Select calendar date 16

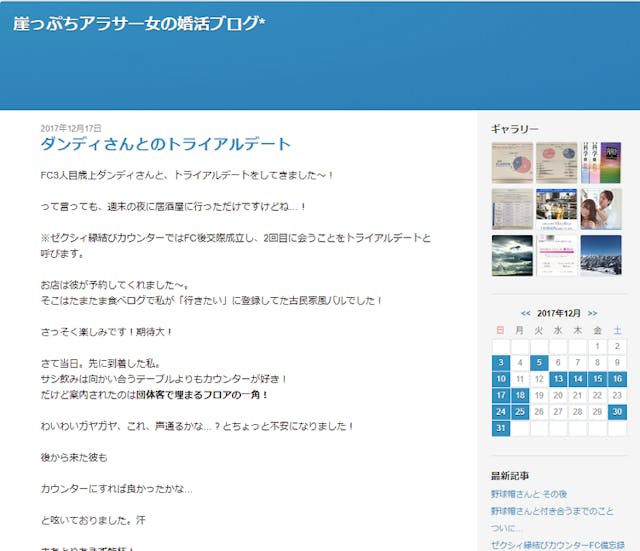coord(617,379)
